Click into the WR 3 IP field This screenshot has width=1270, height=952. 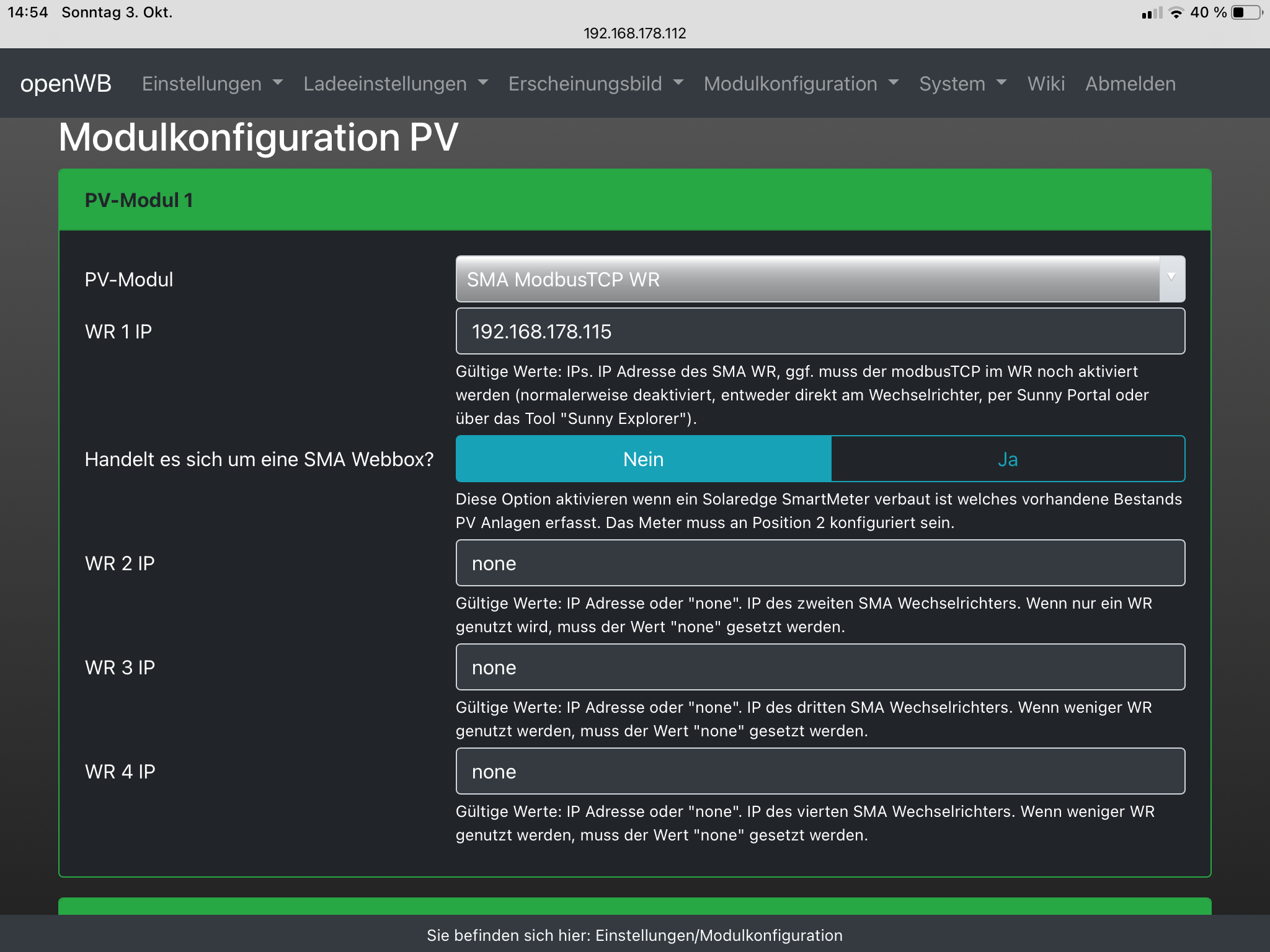(820, 668)
